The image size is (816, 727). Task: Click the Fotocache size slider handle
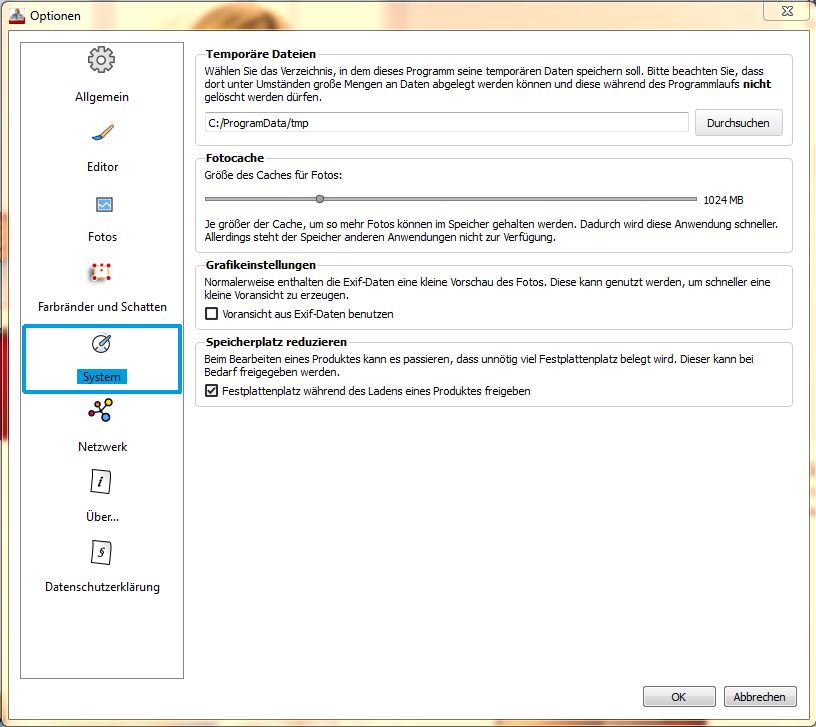click(x=320, y=199)
